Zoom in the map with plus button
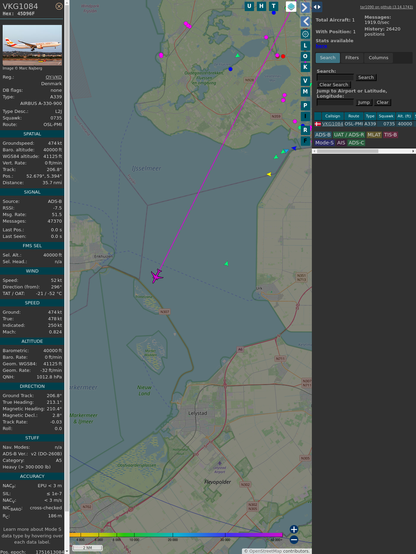The width and height of the screenshot is (416, 554). click(x=294, y=529)
